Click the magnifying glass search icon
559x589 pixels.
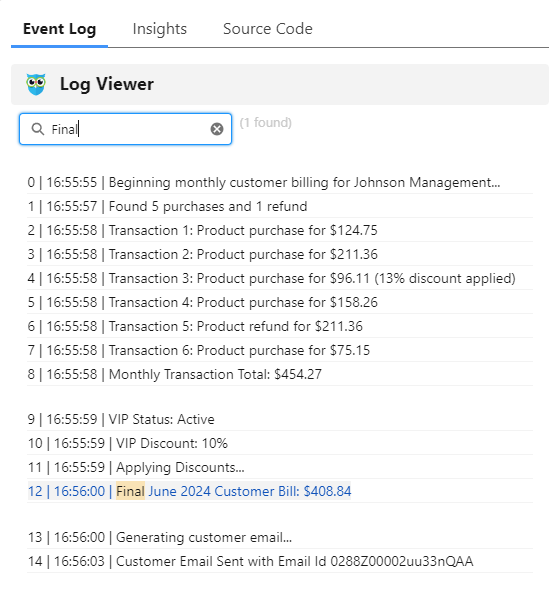38,129
